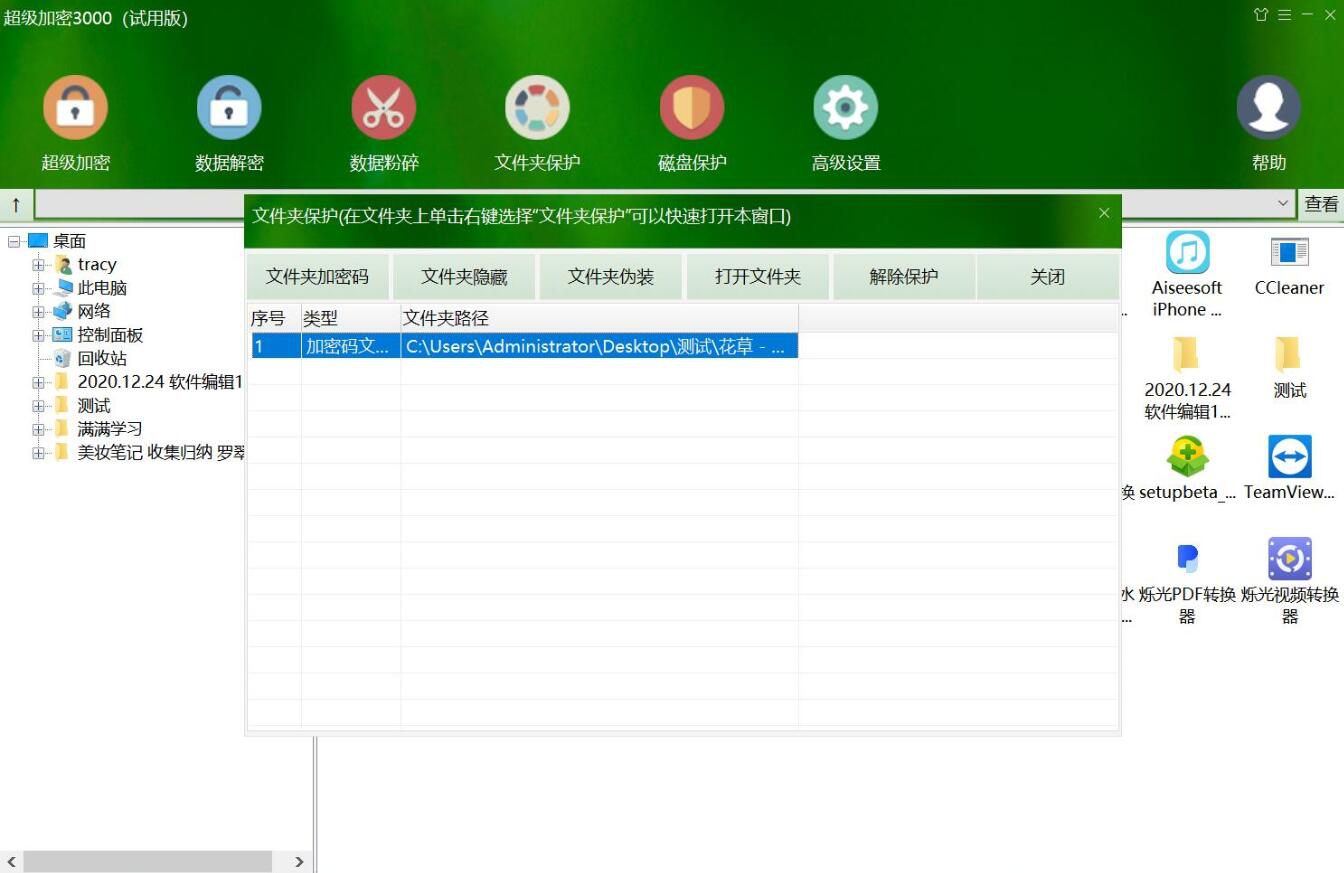Expand the 测试 tree node
The image size is (1344, 873).
(38, 405)
